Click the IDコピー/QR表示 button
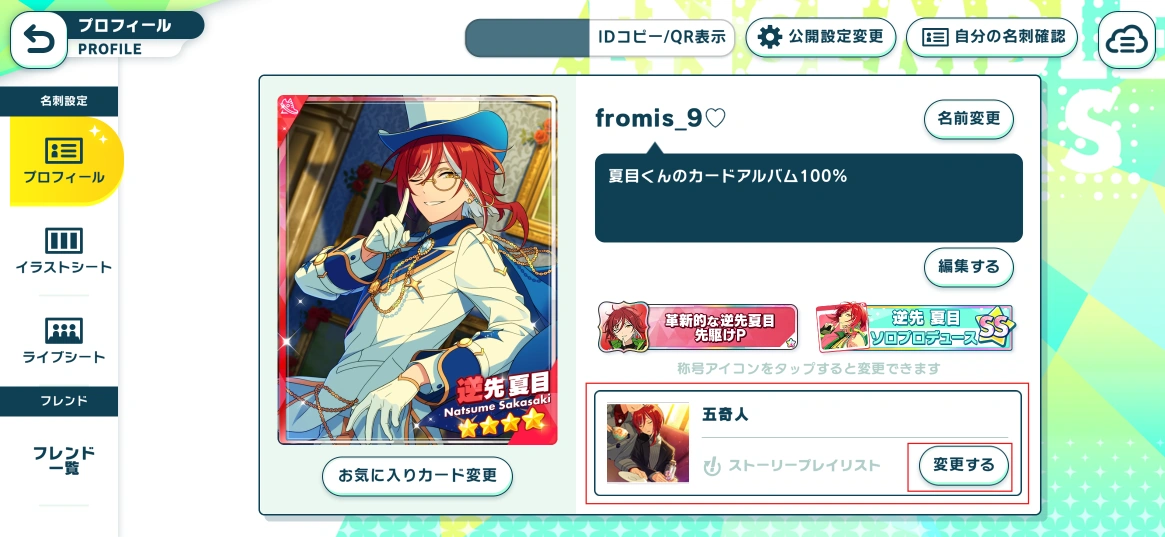 (x=661, y=37)
